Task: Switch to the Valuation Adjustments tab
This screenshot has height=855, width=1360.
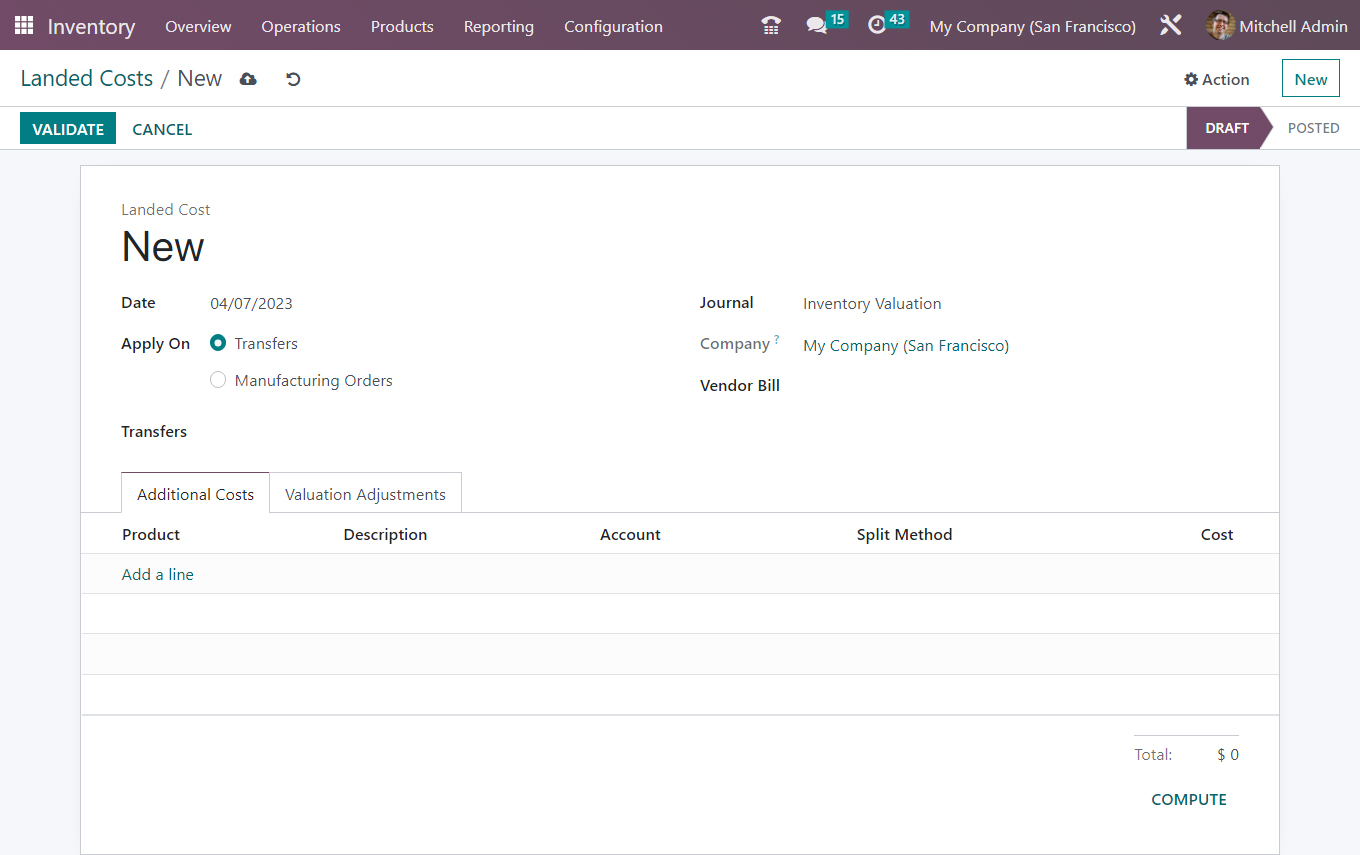Action: [x=365, y=493]
